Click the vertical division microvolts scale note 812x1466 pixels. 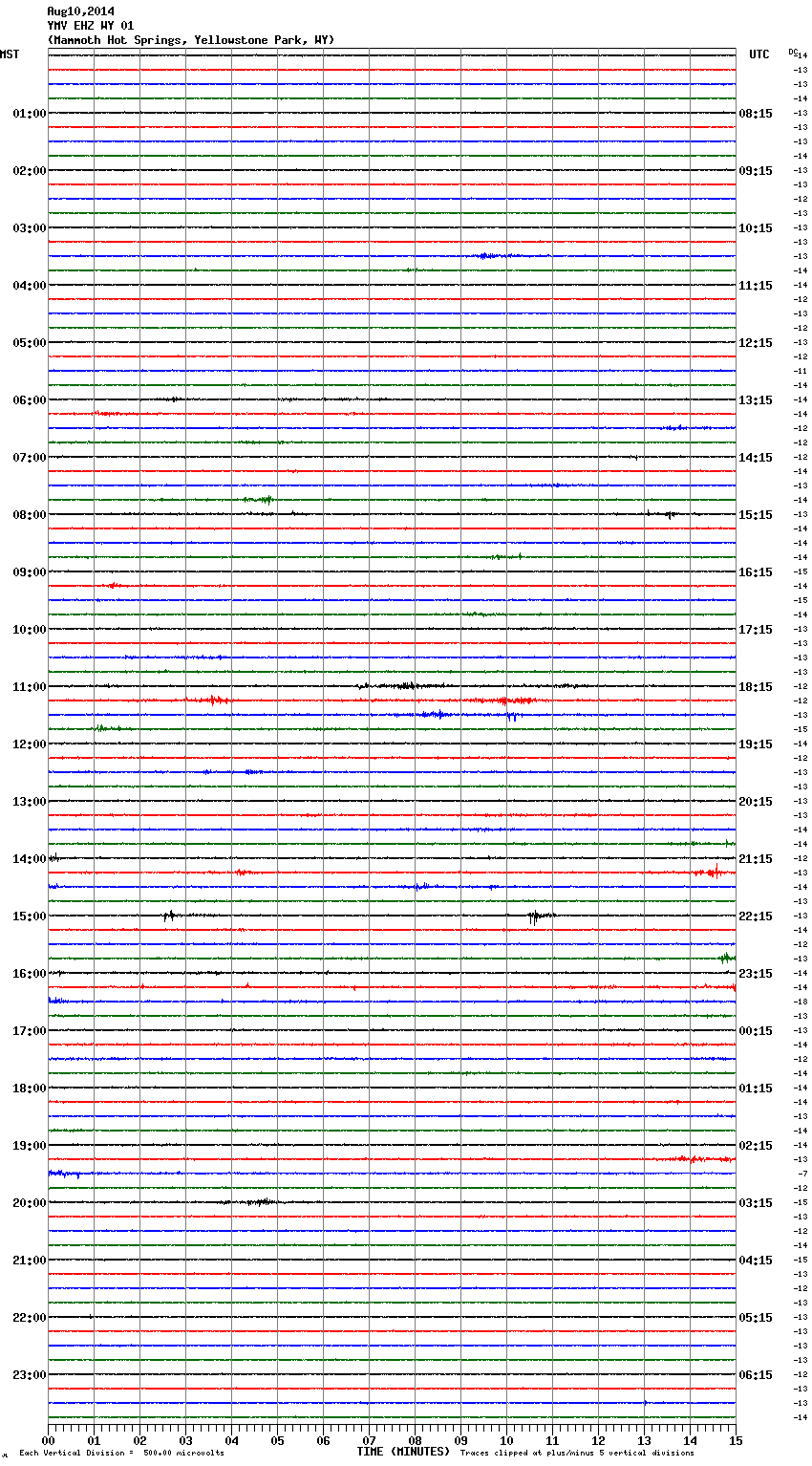(x=121, y=1453)
